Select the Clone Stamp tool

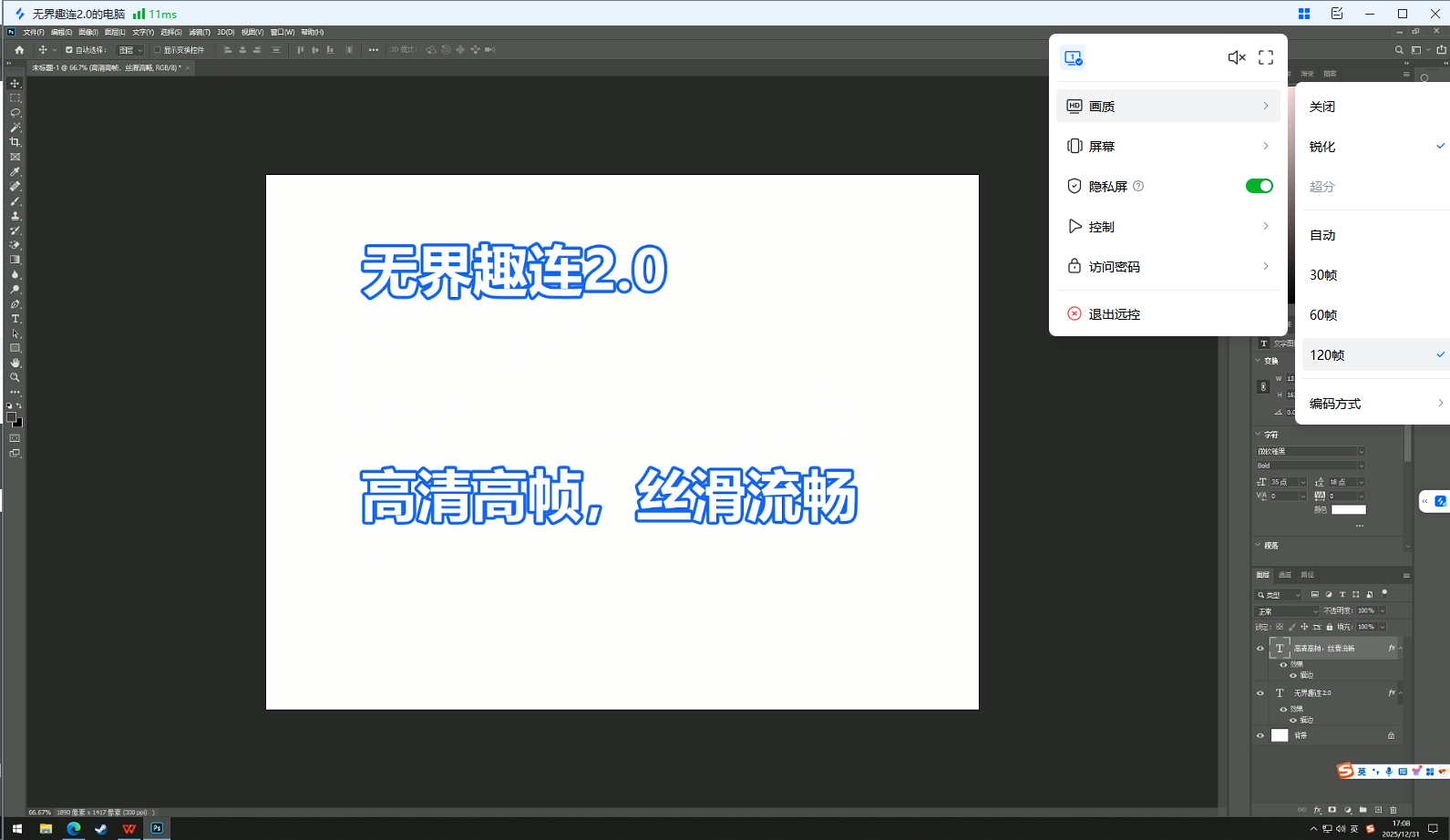tap(15, 216)
